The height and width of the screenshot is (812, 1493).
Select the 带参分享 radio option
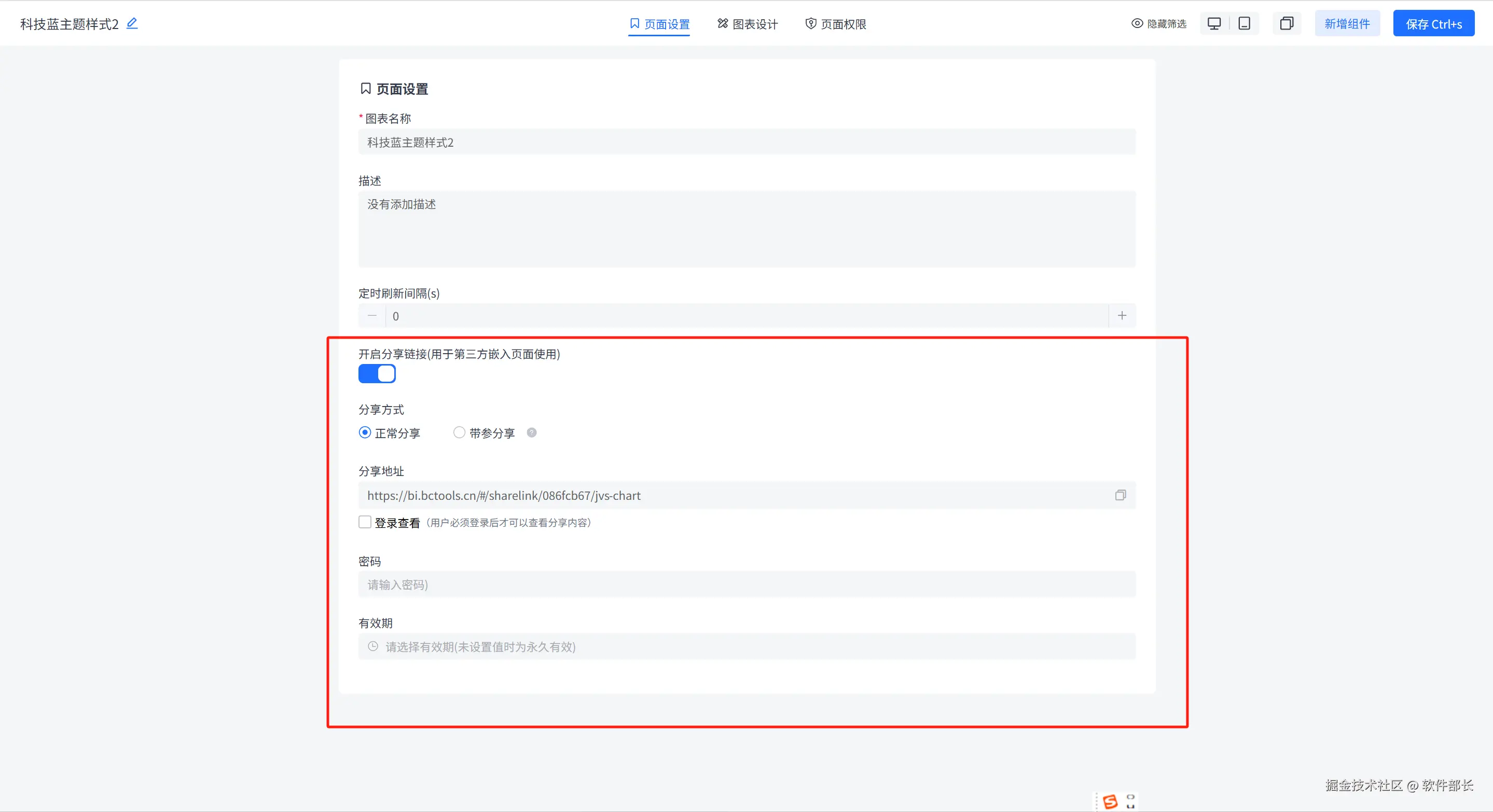click(459, 432)
